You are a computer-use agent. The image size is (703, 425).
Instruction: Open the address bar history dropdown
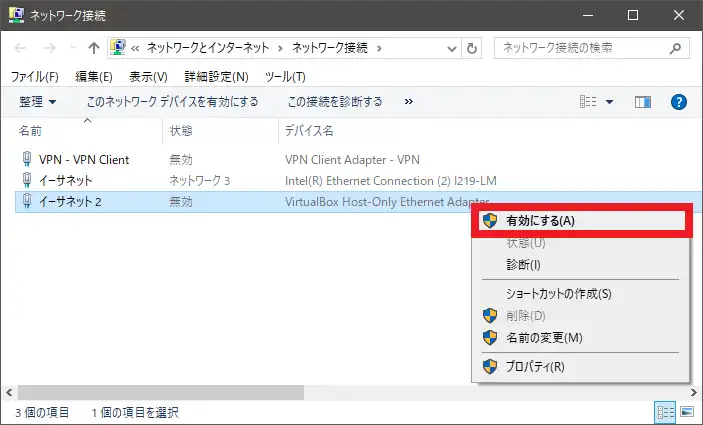[x=452, y=48]
